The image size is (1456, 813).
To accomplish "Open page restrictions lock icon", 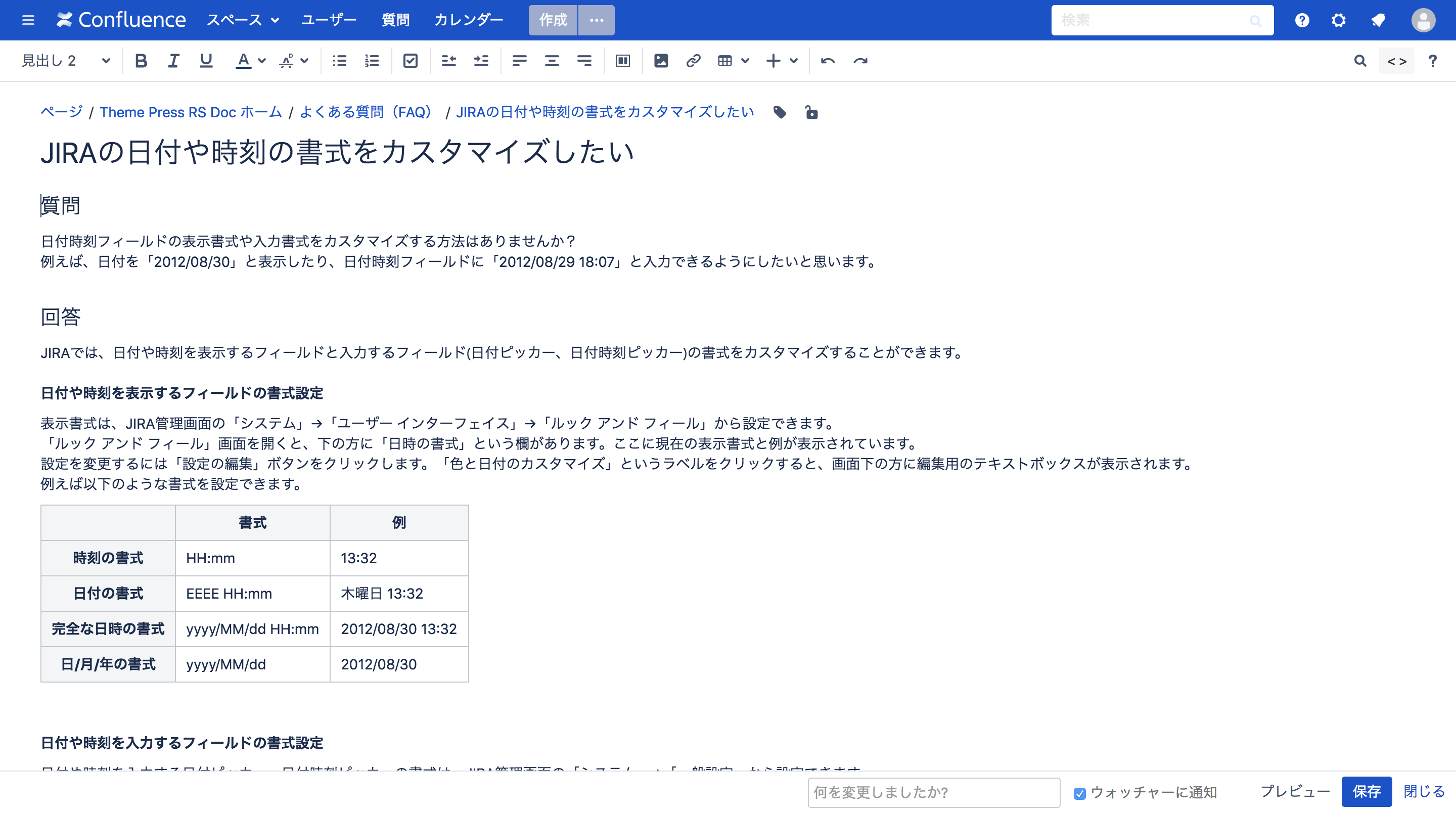I will [811, 113].
